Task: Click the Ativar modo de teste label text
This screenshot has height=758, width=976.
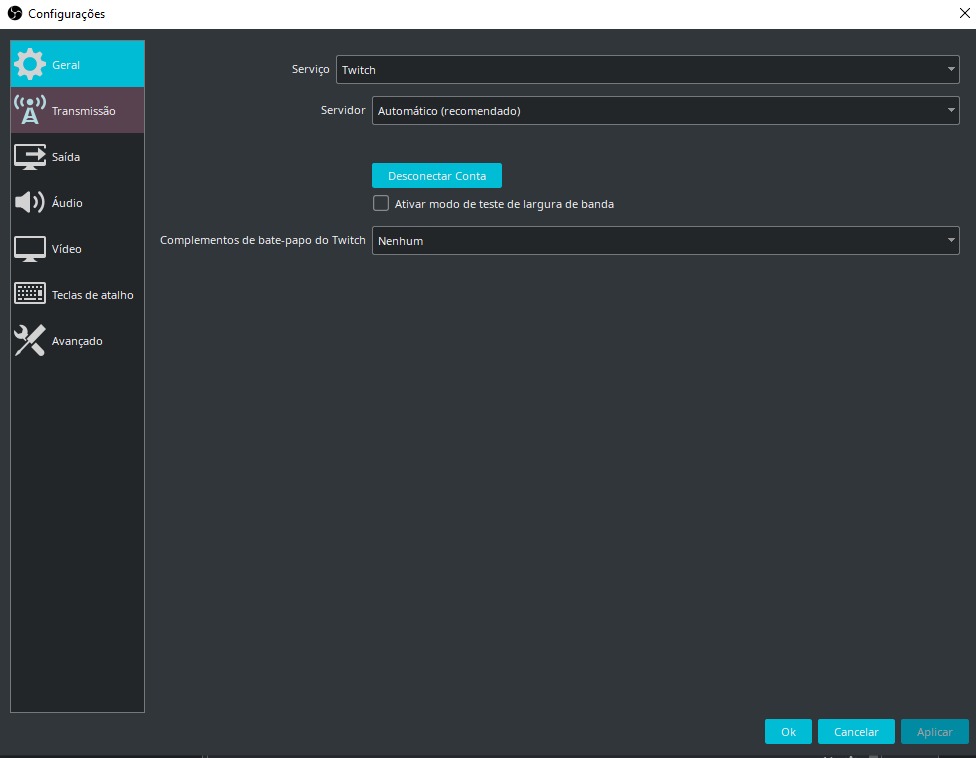Action: point(504,204)
